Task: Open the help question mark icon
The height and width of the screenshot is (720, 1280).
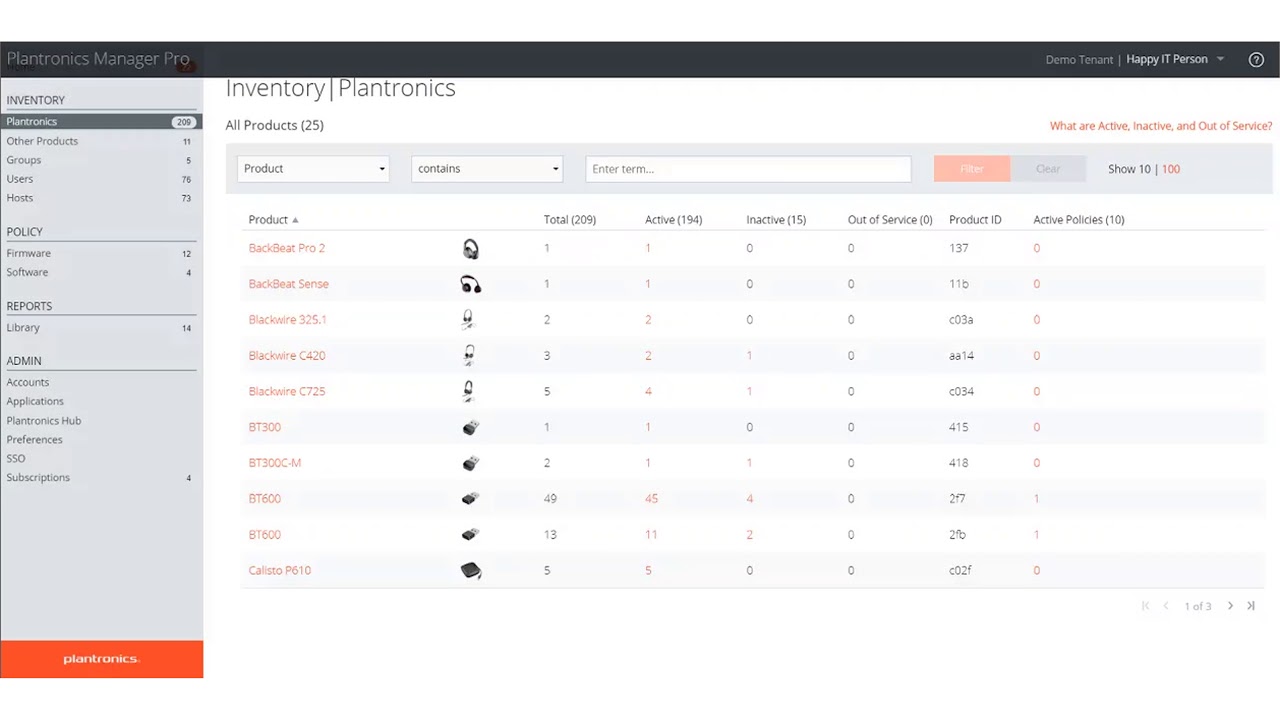Action: coord(1256,60)
